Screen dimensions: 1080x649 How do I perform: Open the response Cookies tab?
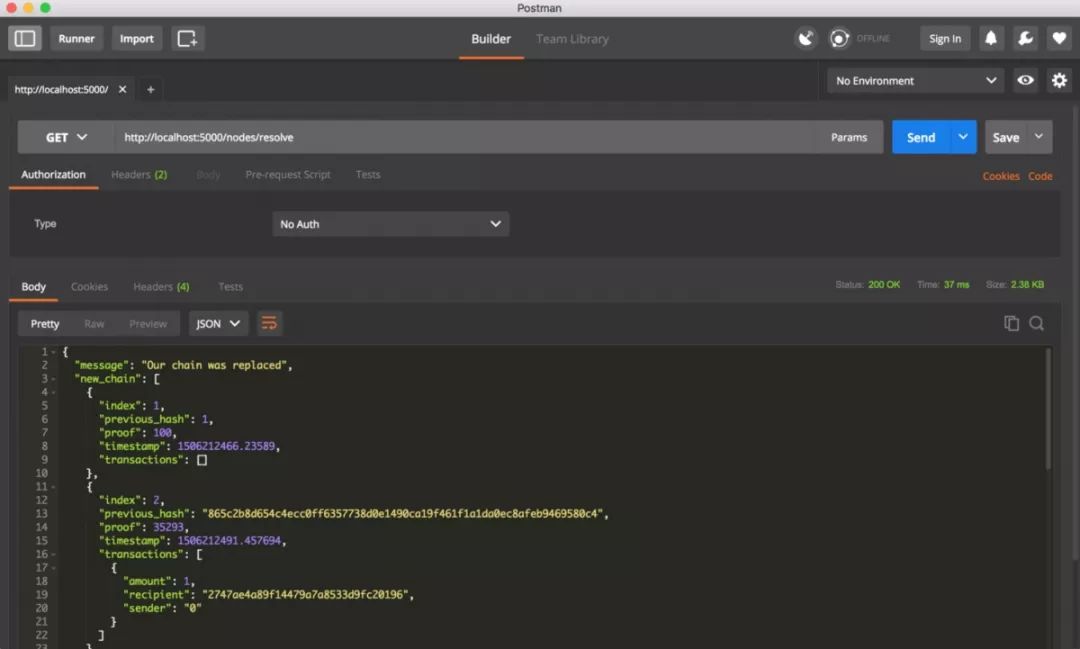point(90,287)
